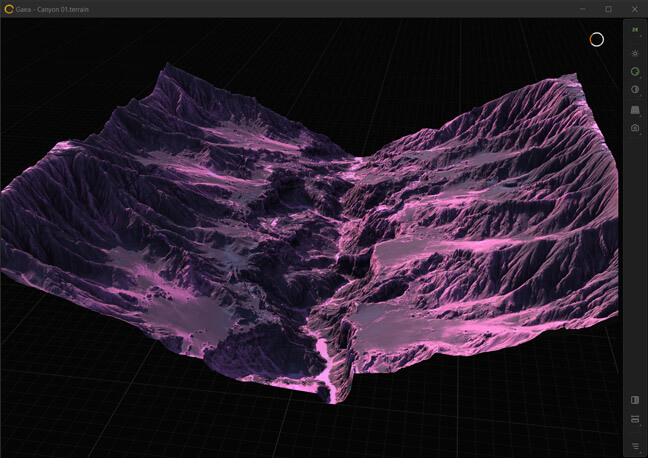648x458 pixels.
Task: Open the lines menu at sidebar bottom
Action: click(635, 446)
